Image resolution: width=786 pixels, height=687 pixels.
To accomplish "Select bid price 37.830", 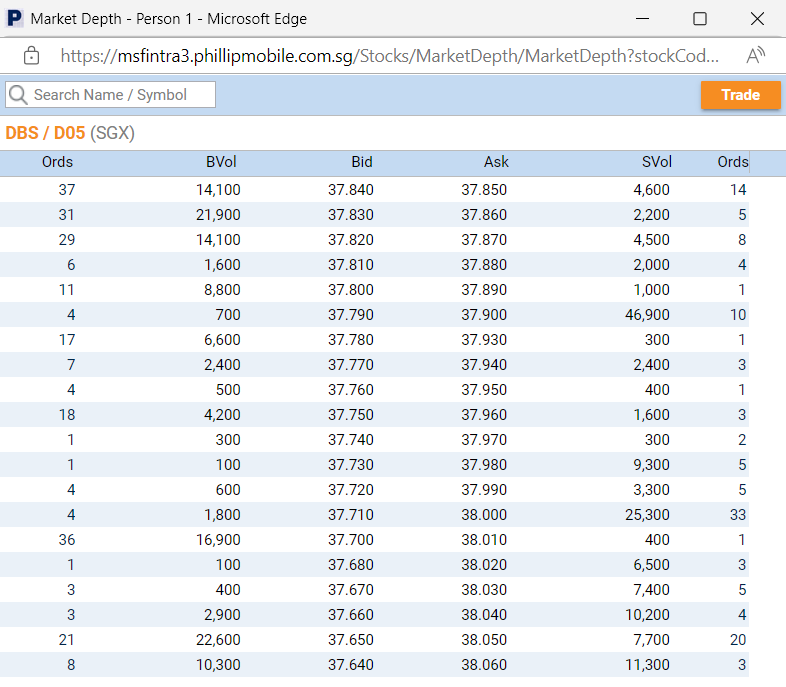I will (x=351, y=215).
